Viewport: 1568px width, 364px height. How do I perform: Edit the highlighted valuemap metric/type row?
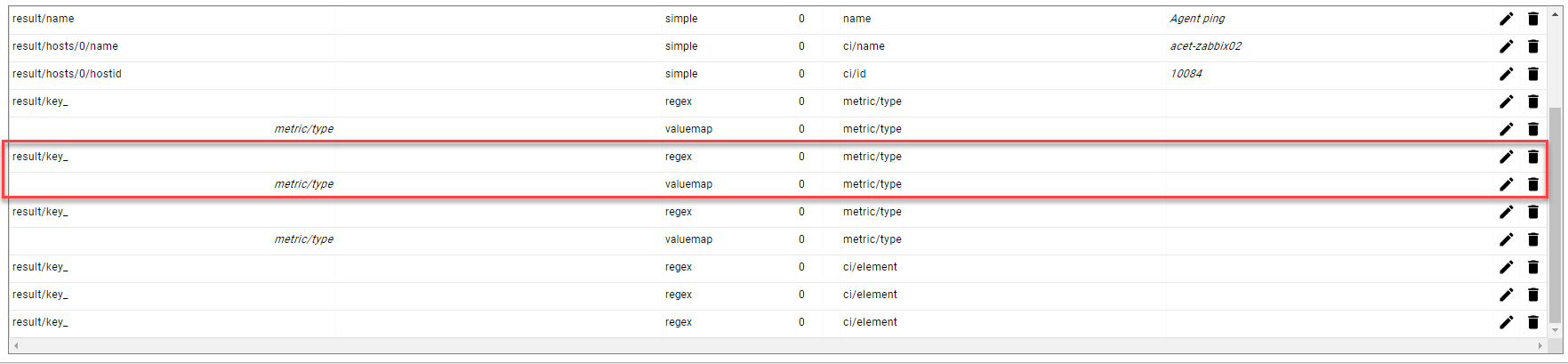1506,184
